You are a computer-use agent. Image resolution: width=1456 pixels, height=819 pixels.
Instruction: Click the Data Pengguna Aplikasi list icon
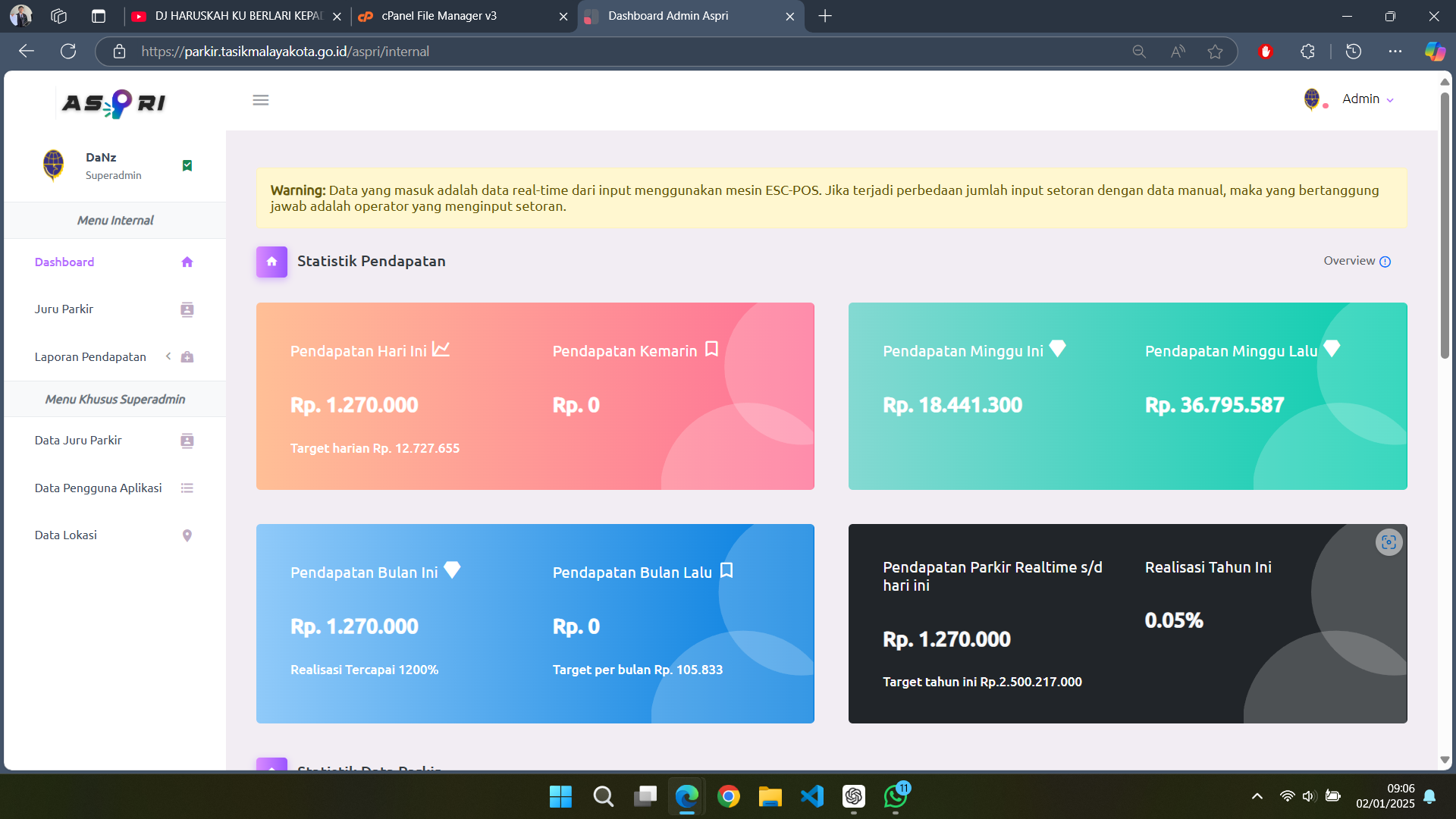point(187,488)
